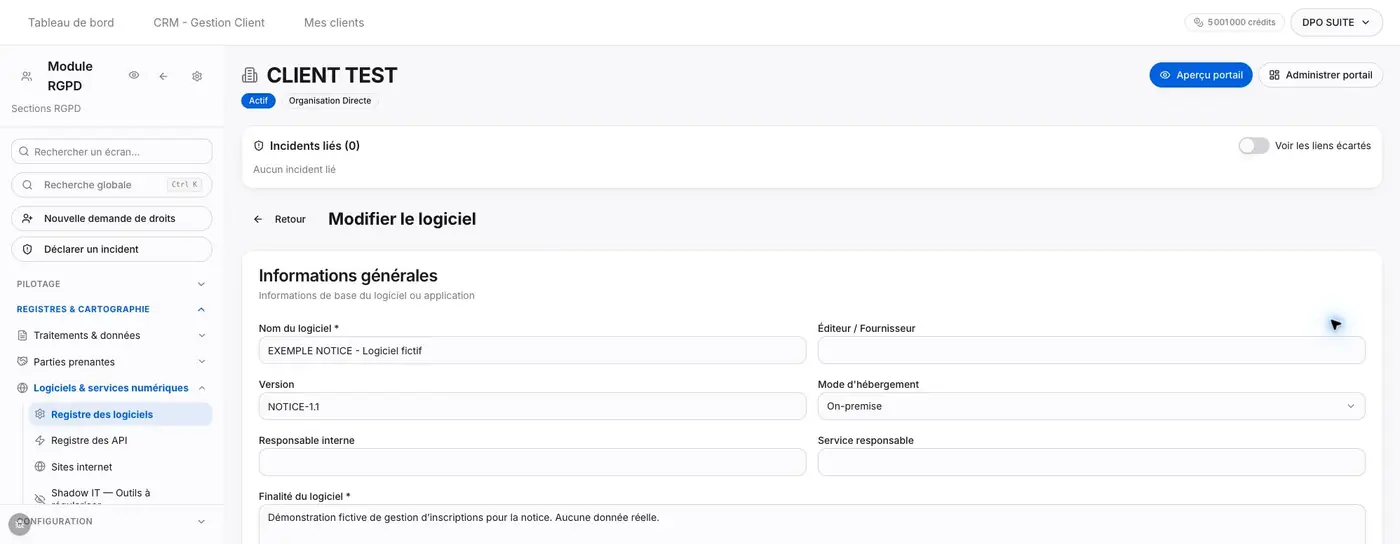The width and height of the screenshot is (1400, 544).
Task: Click the globe icon of Logiciels & services numériques
Action: (x=23, y=388)
